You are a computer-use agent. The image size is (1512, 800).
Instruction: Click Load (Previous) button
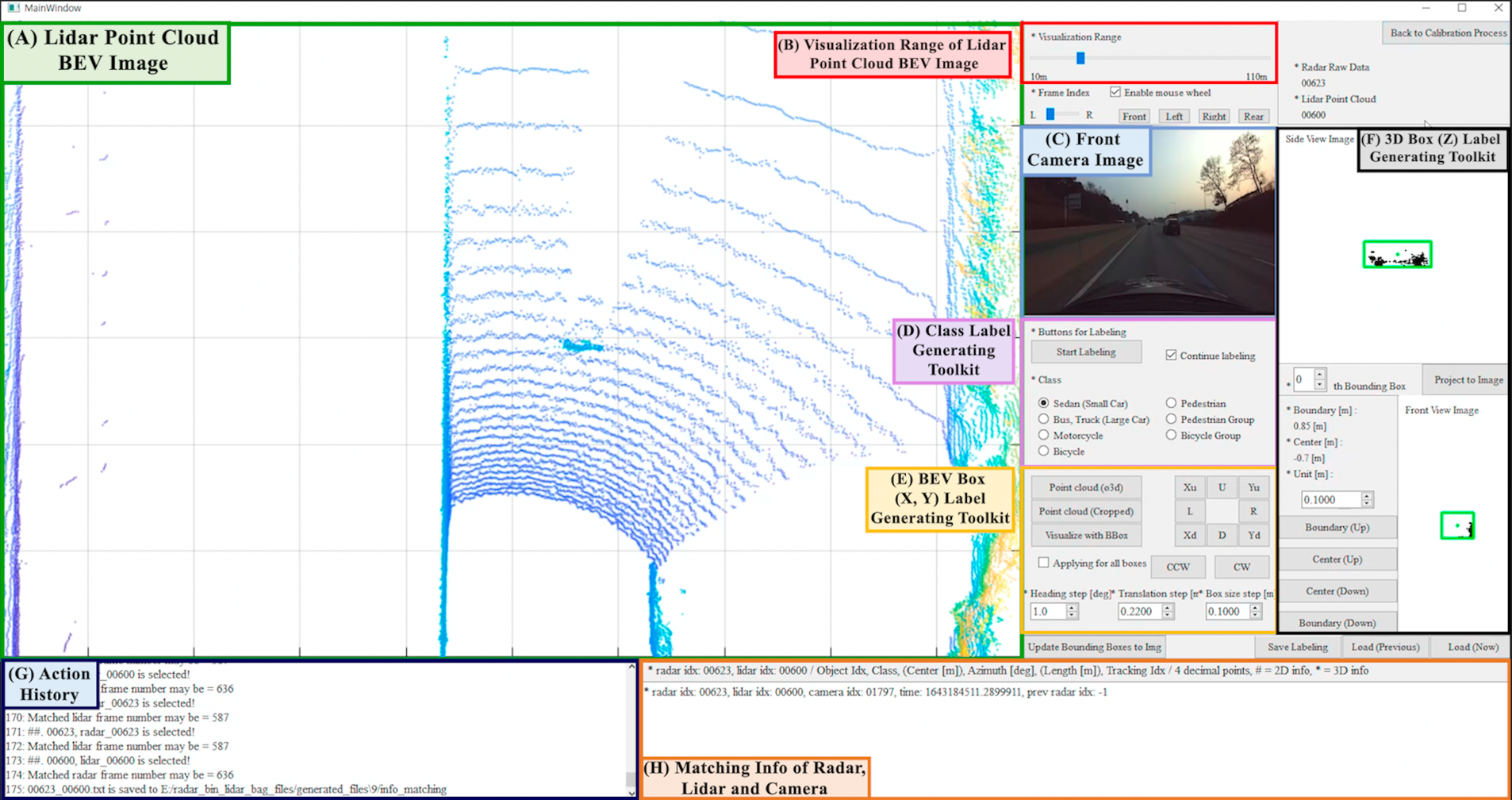pyautogui.click(x=1385, y=647)
